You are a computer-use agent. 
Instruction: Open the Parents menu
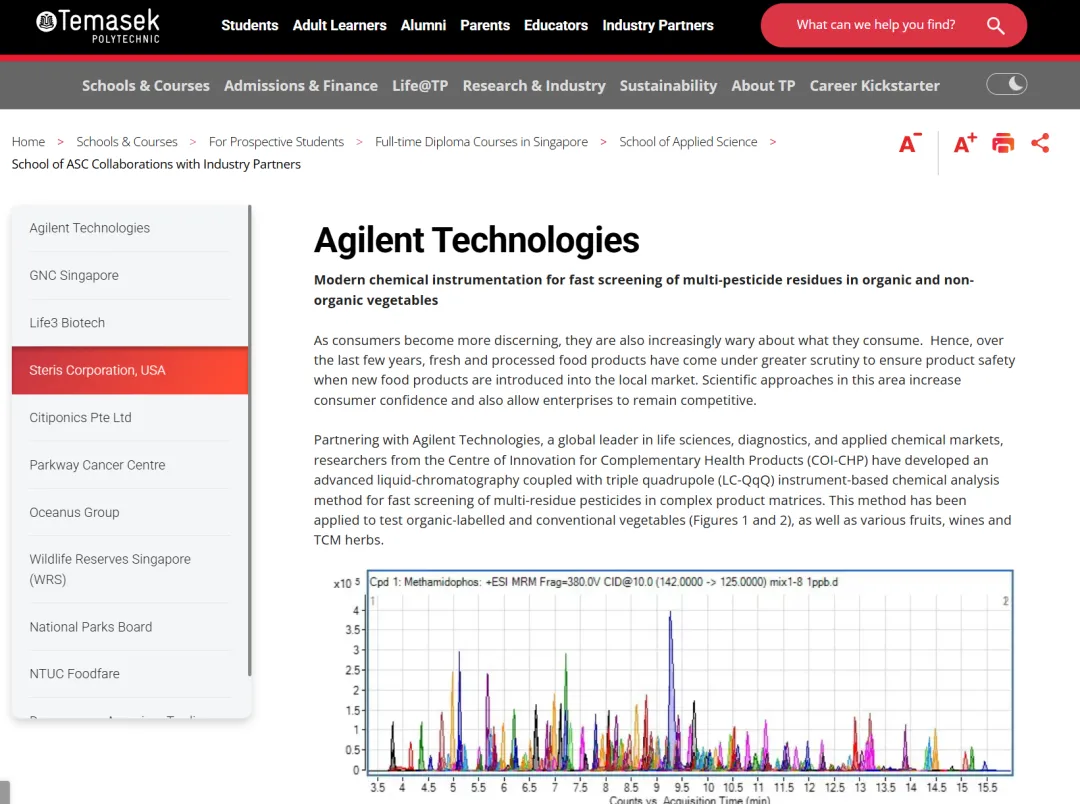(x=485, y=25)
